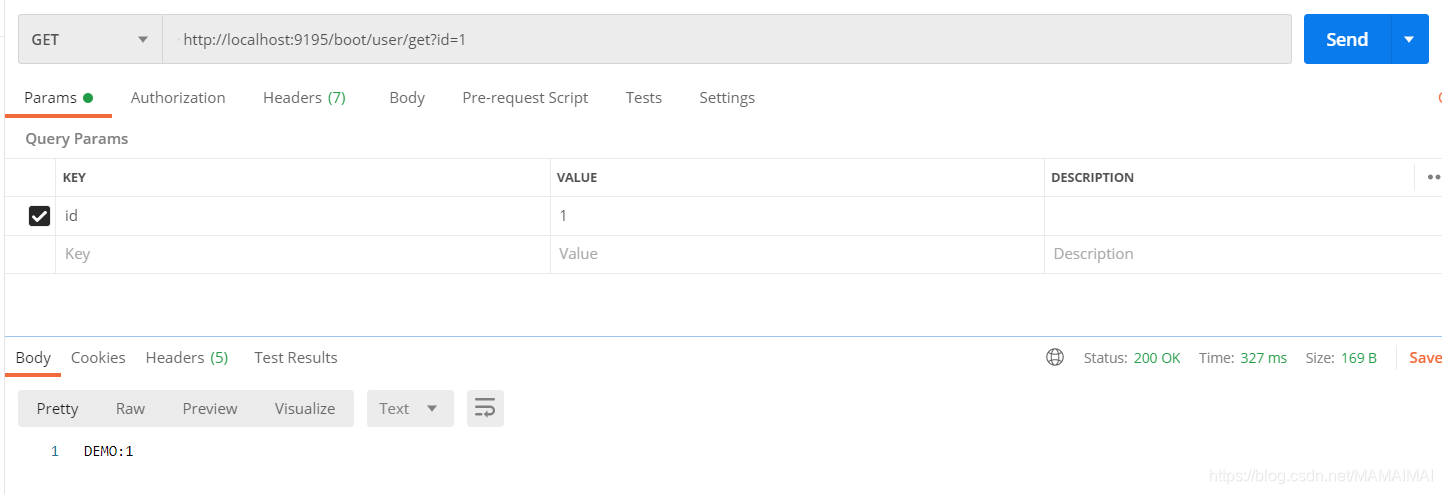Open the request Settings tab
The height and width of the screenshot is (494, 1442).
tap(727, 98)
